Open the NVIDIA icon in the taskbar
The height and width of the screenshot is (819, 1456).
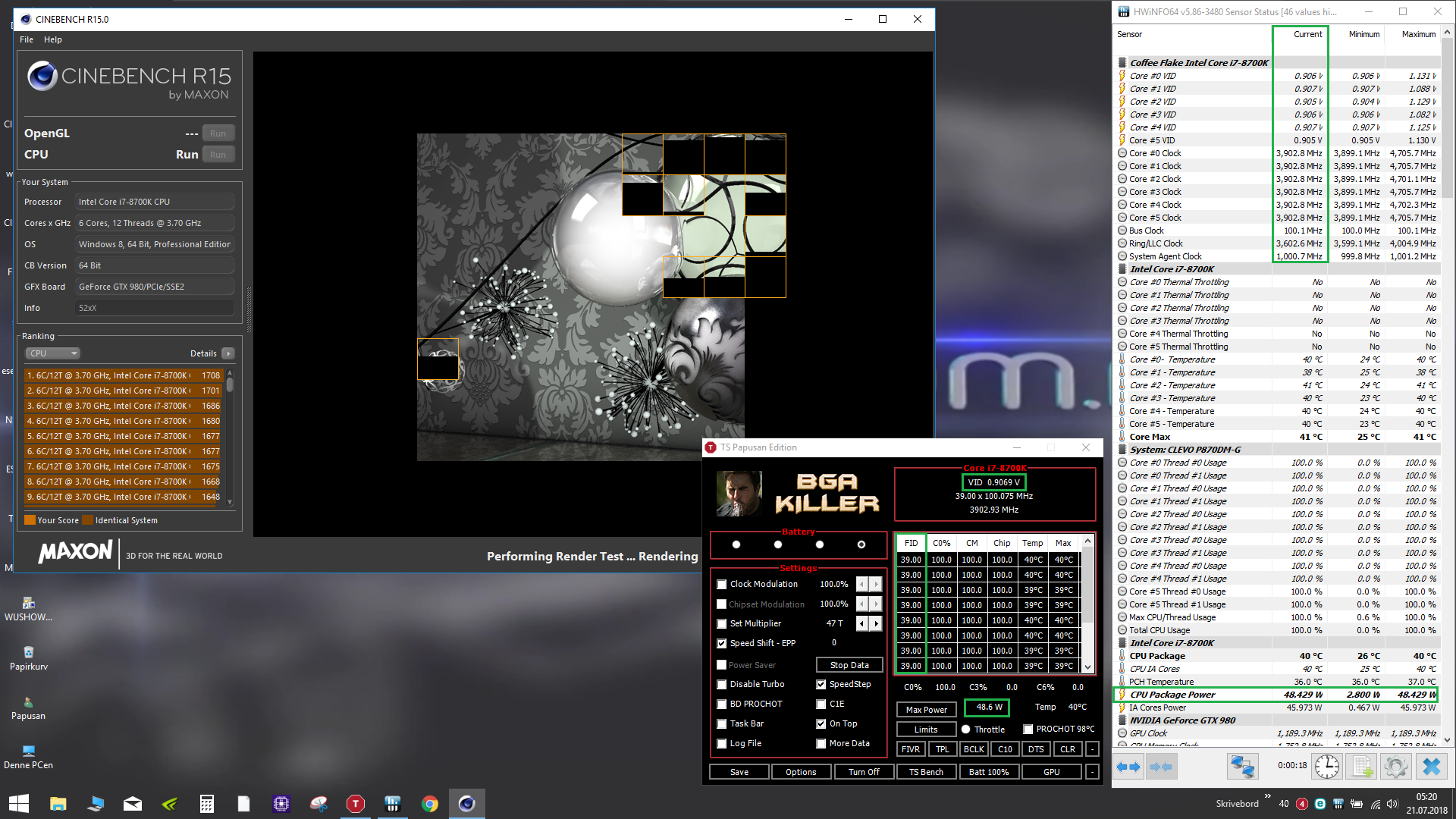click(170, 804)
